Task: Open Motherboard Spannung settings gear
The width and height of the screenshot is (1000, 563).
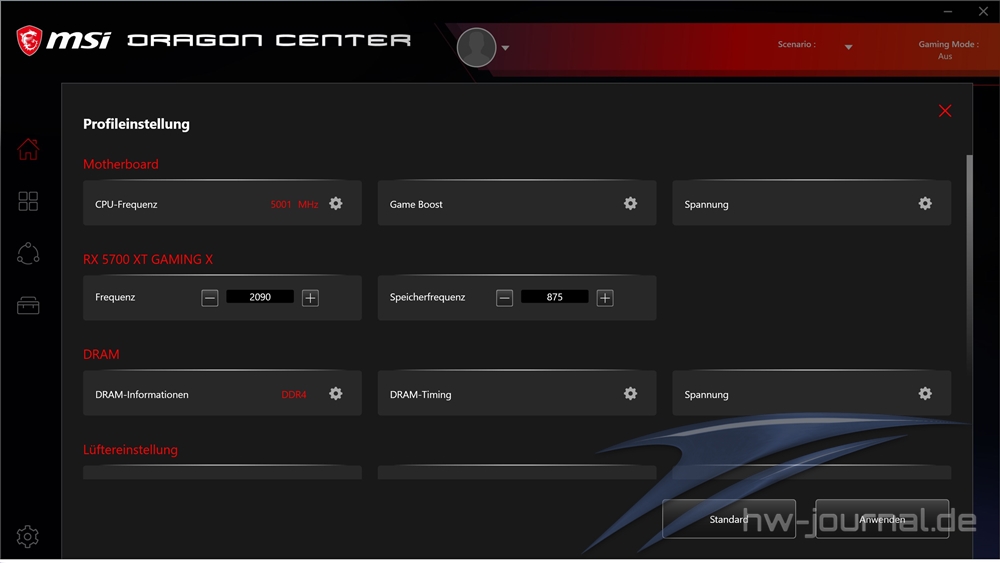Action: point(925,203)
